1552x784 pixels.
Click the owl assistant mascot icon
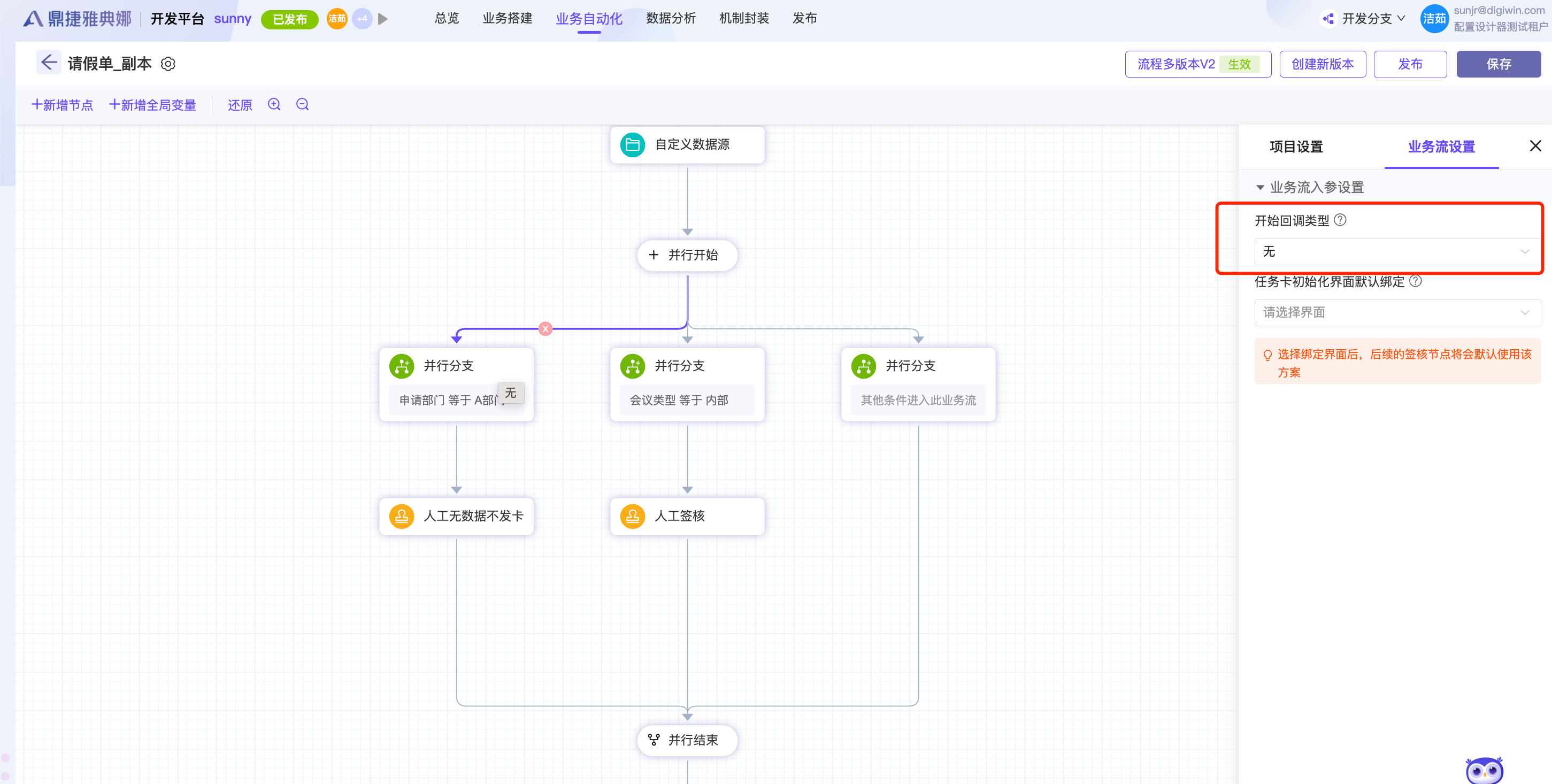(1484, 770)
